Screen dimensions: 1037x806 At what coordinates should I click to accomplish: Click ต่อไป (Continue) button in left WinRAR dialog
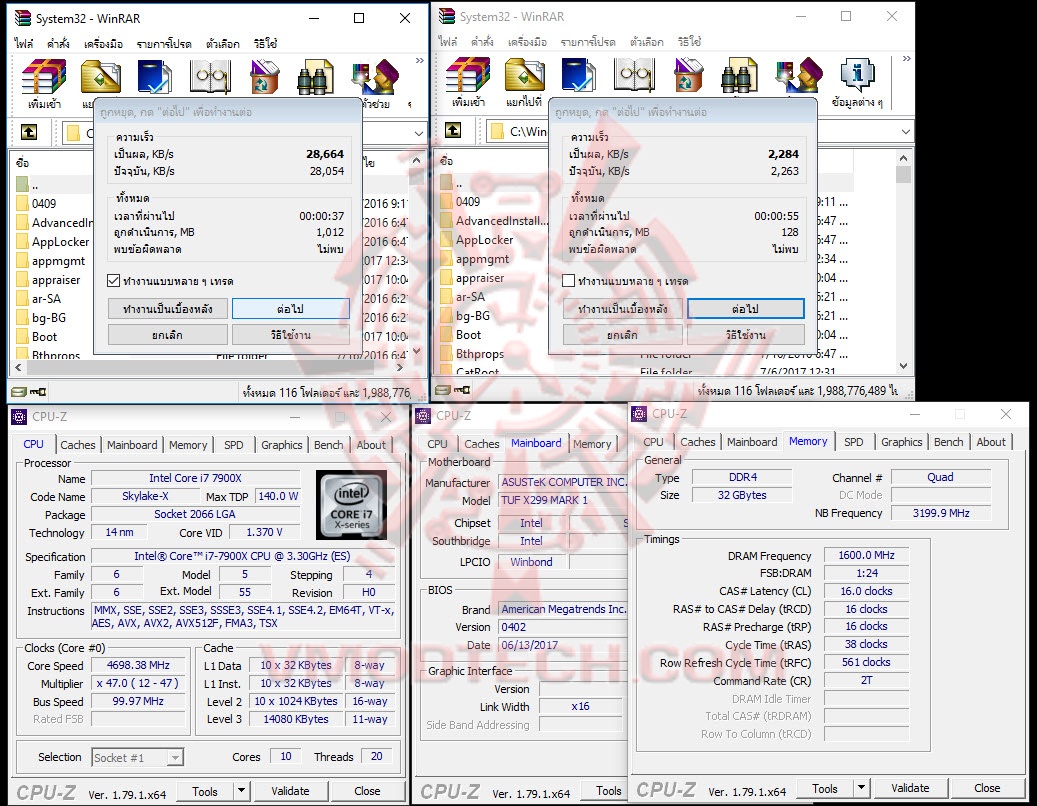290,309
